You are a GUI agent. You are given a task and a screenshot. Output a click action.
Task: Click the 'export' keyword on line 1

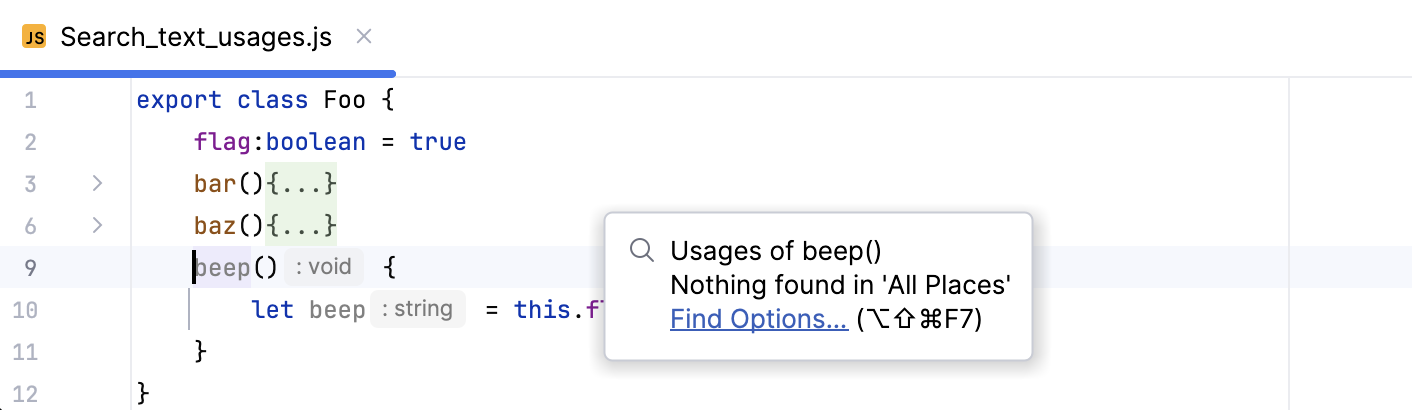click(x=179, y=100)
